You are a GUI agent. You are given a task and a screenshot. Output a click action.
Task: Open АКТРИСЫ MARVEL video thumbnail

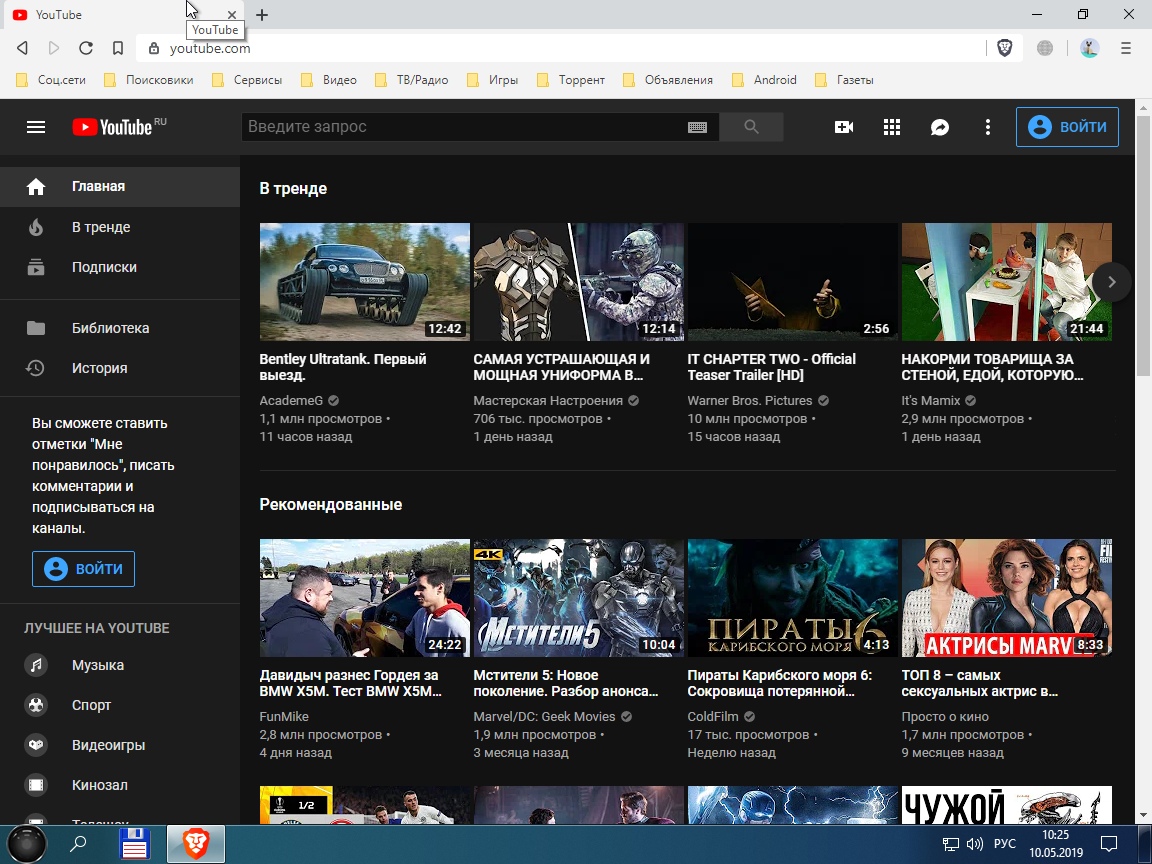(x=1007, y=598)
